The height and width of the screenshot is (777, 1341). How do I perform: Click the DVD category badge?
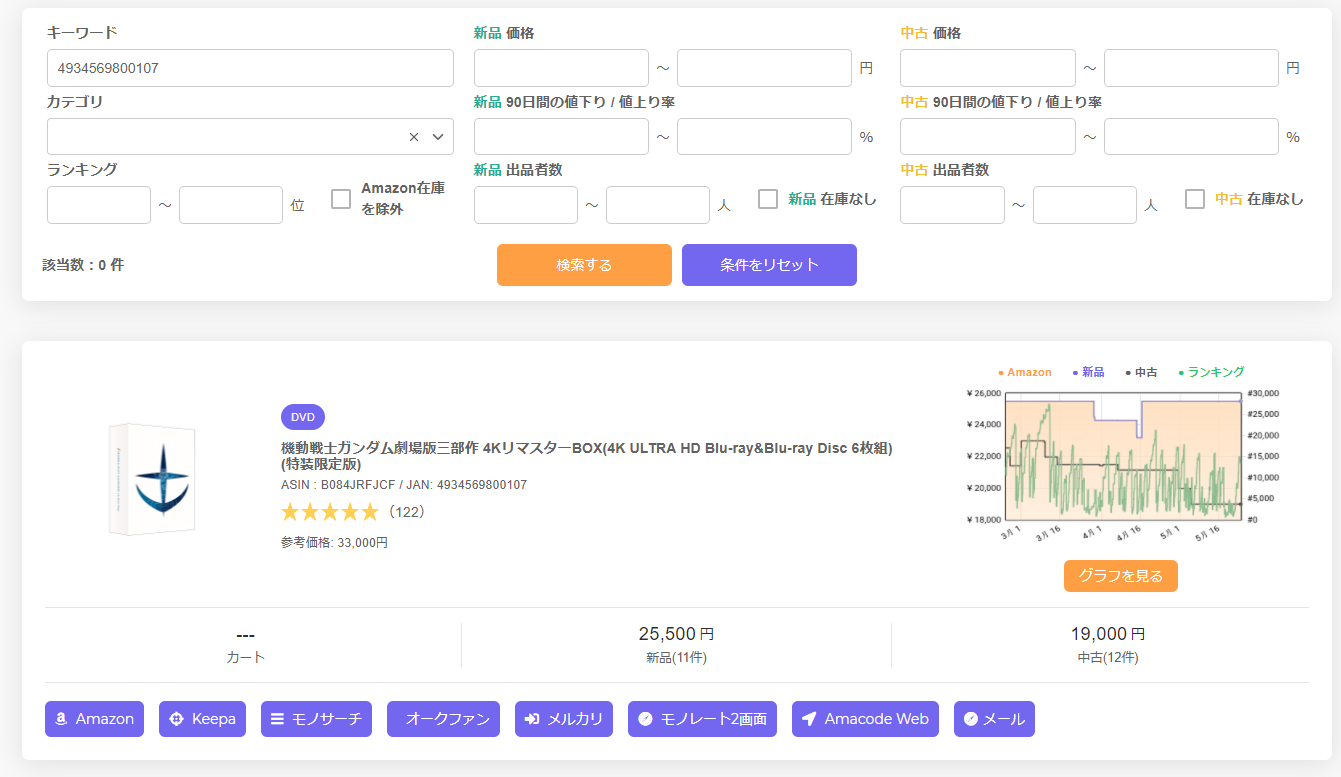tap(303, 417)
